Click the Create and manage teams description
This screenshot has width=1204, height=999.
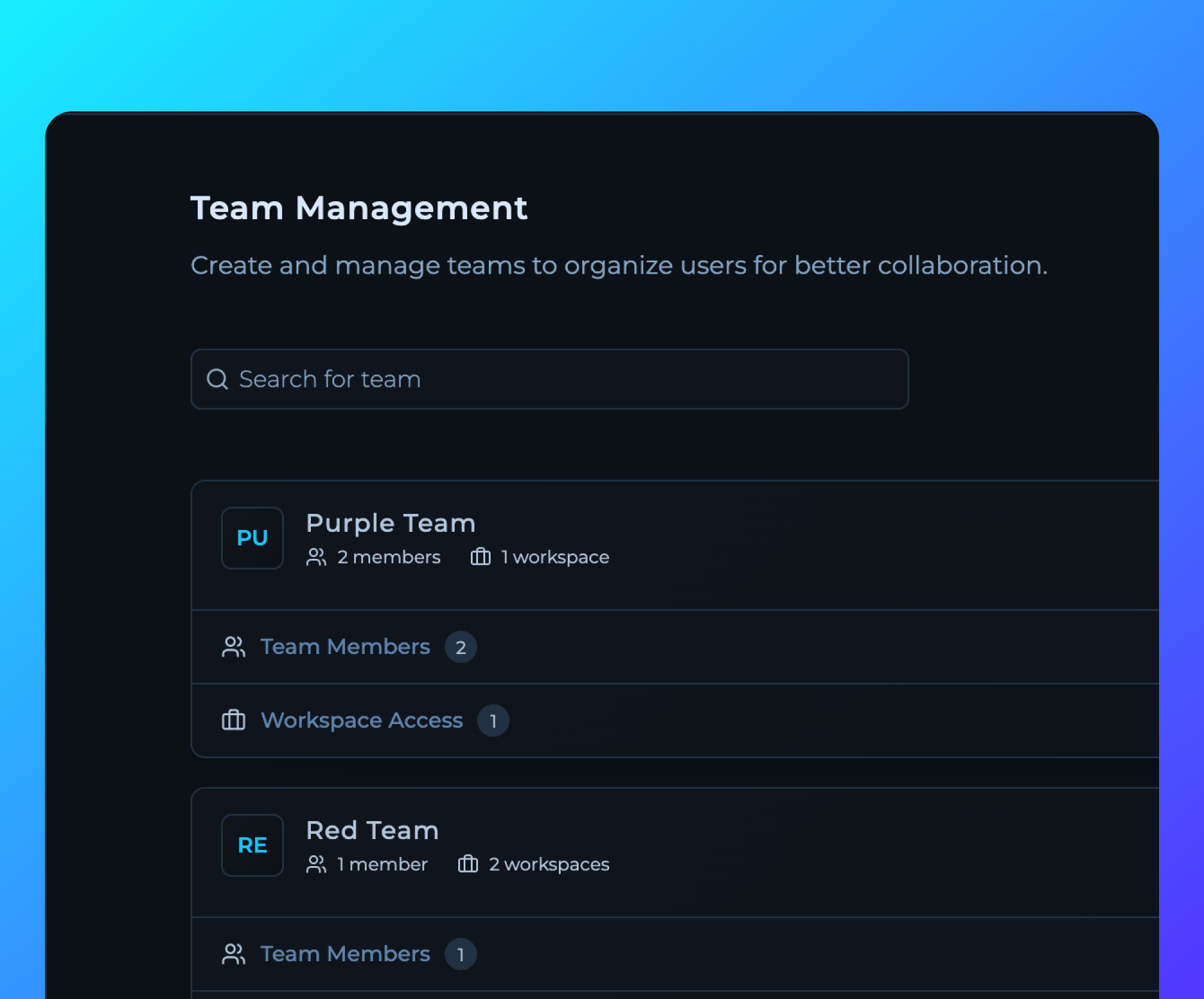click(x=619, y=265)
